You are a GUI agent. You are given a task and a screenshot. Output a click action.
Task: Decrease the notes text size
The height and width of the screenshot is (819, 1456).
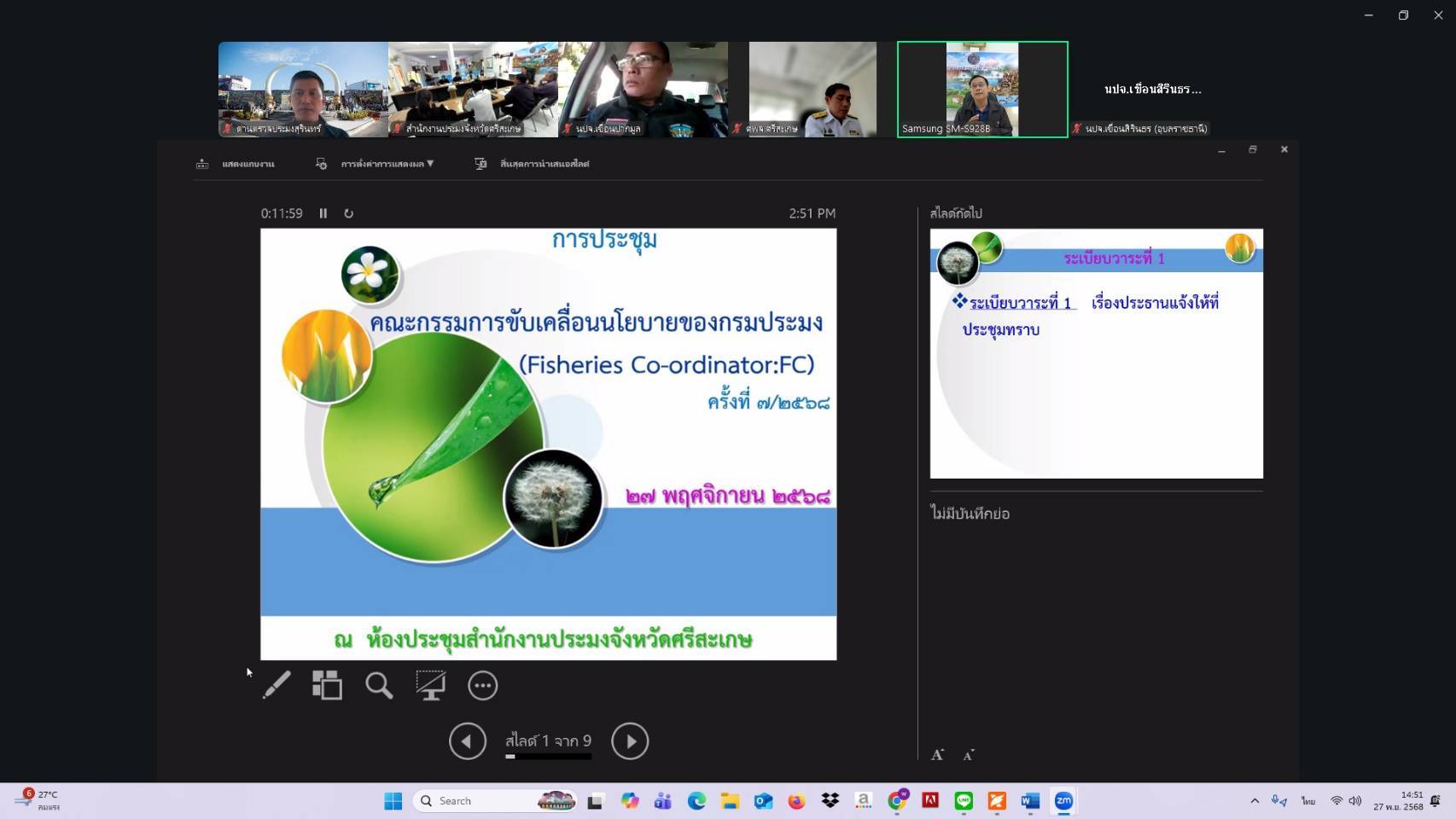click(x=969, y=755)
